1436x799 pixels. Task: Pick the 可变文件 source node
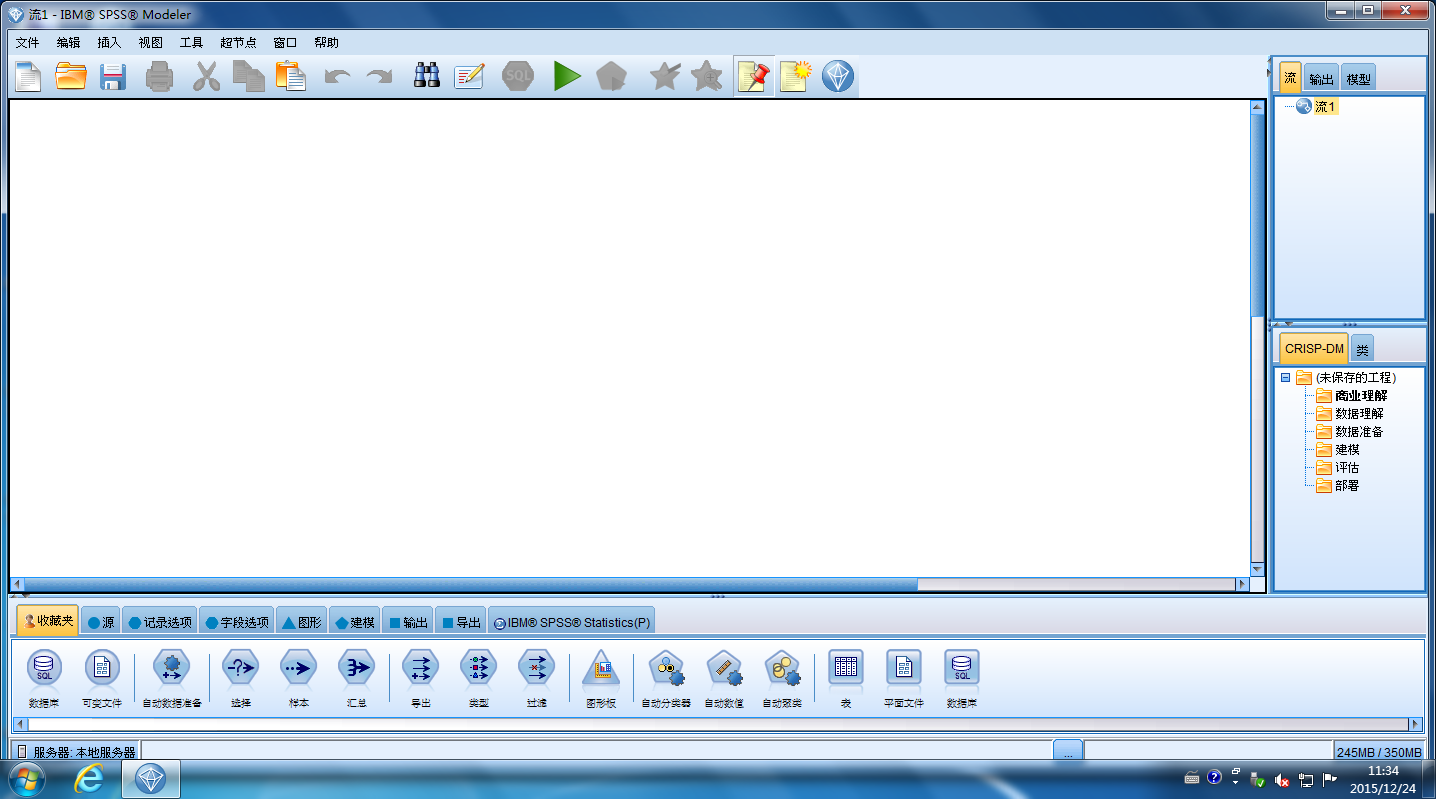point(101,668)
